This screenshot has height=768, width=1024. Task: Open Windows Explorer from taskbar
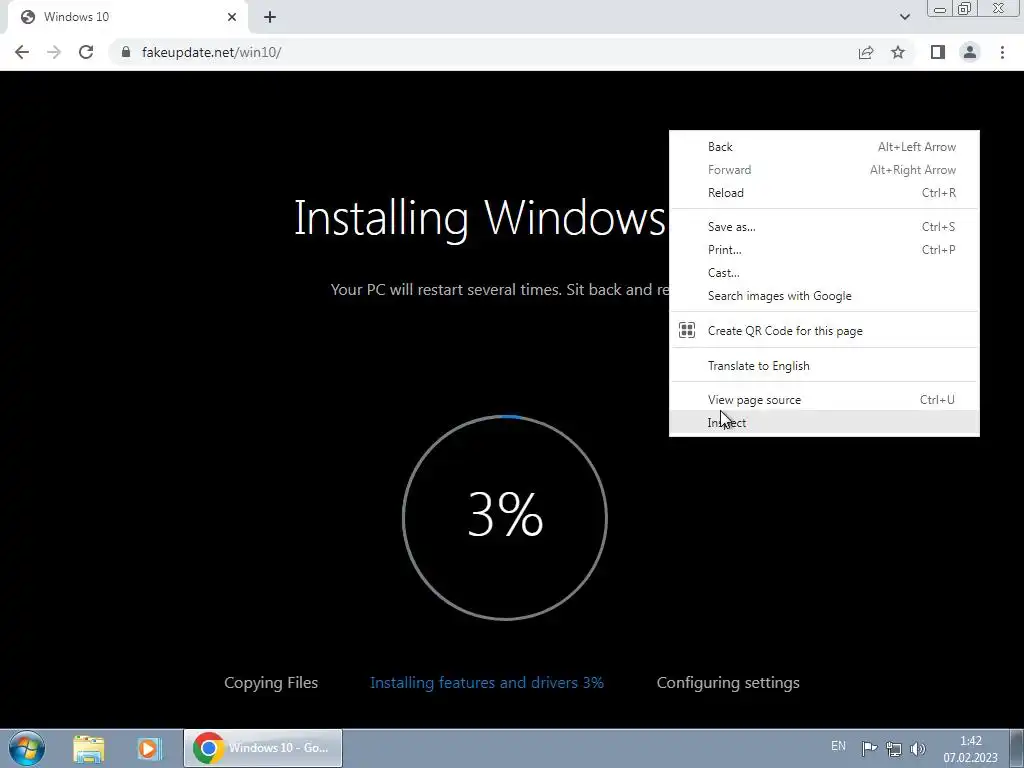(x=89, y=748)
